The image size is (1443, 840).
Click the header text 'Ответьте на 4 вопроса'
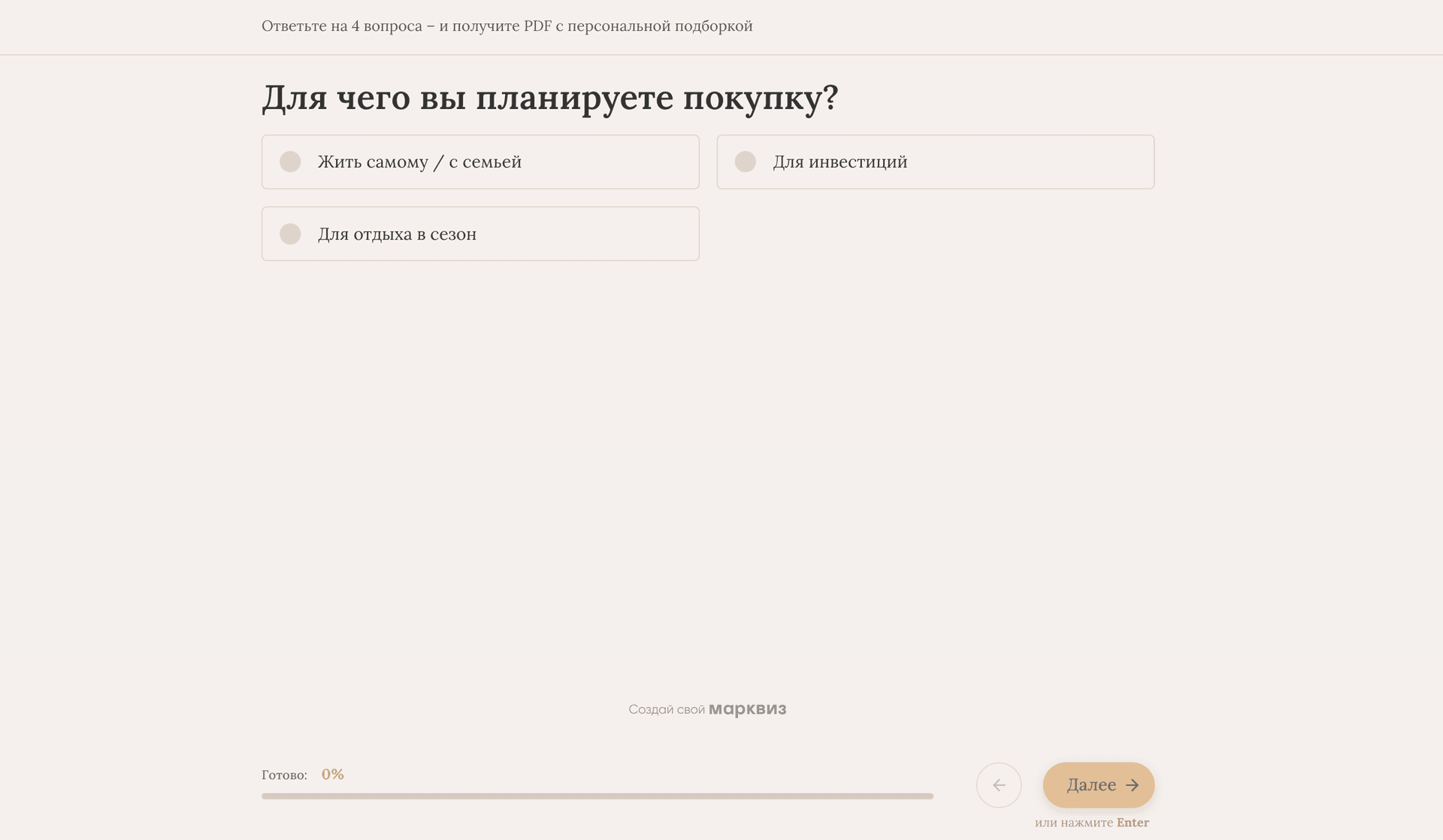(342, 26)
